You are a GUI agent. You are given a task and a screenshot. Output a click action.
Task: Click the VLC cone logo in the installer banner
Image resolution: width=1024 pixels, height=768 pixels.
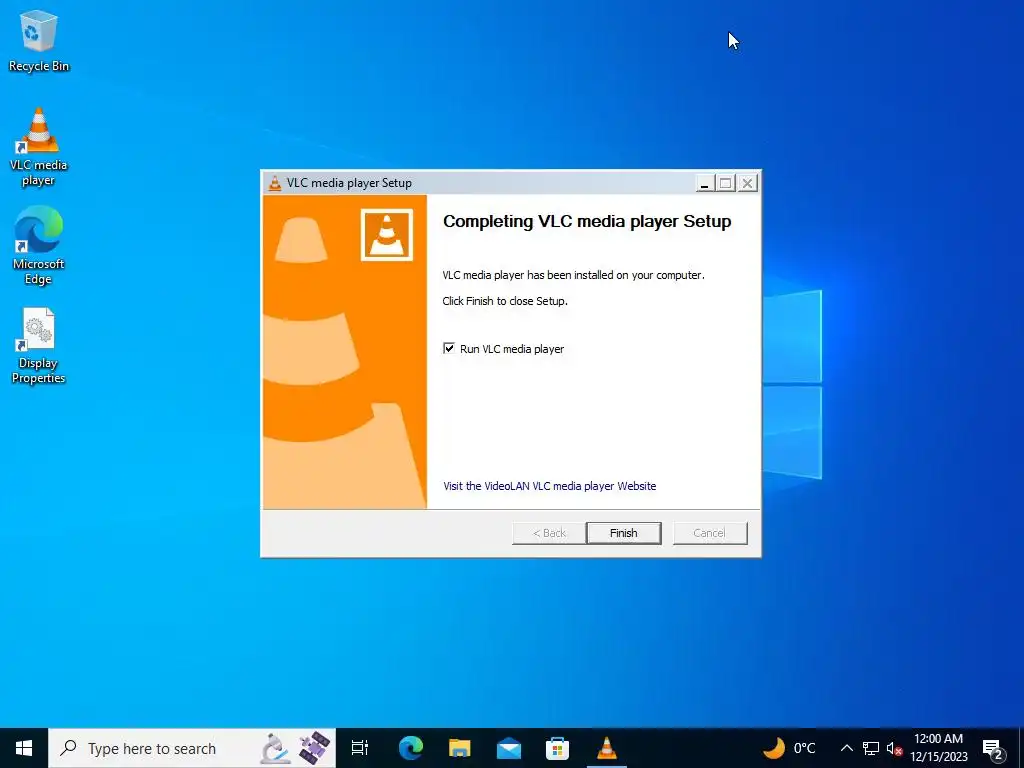[x=387, y=234]
